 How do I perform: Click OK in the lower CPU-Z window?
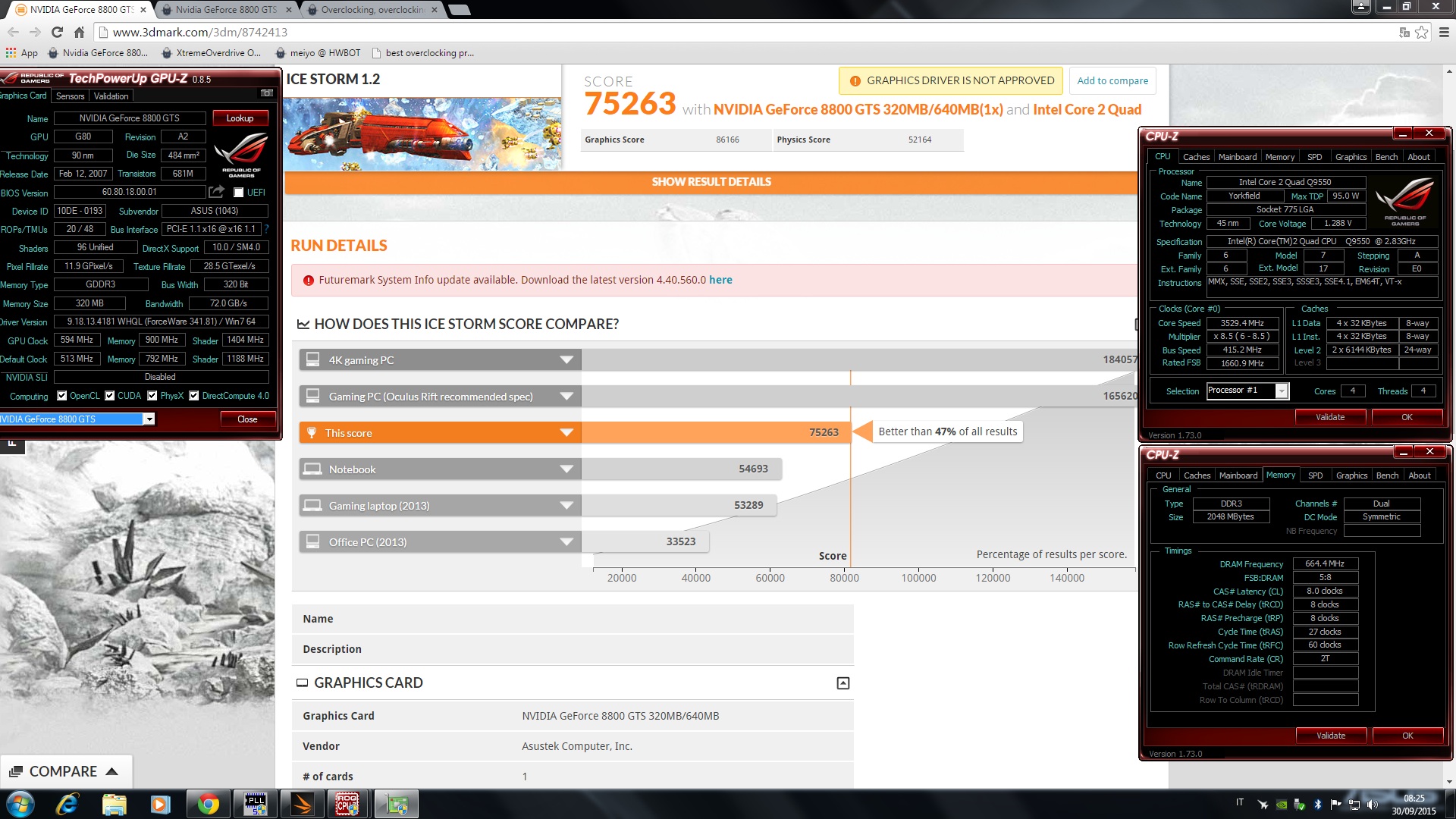[x=1407, y=736]
